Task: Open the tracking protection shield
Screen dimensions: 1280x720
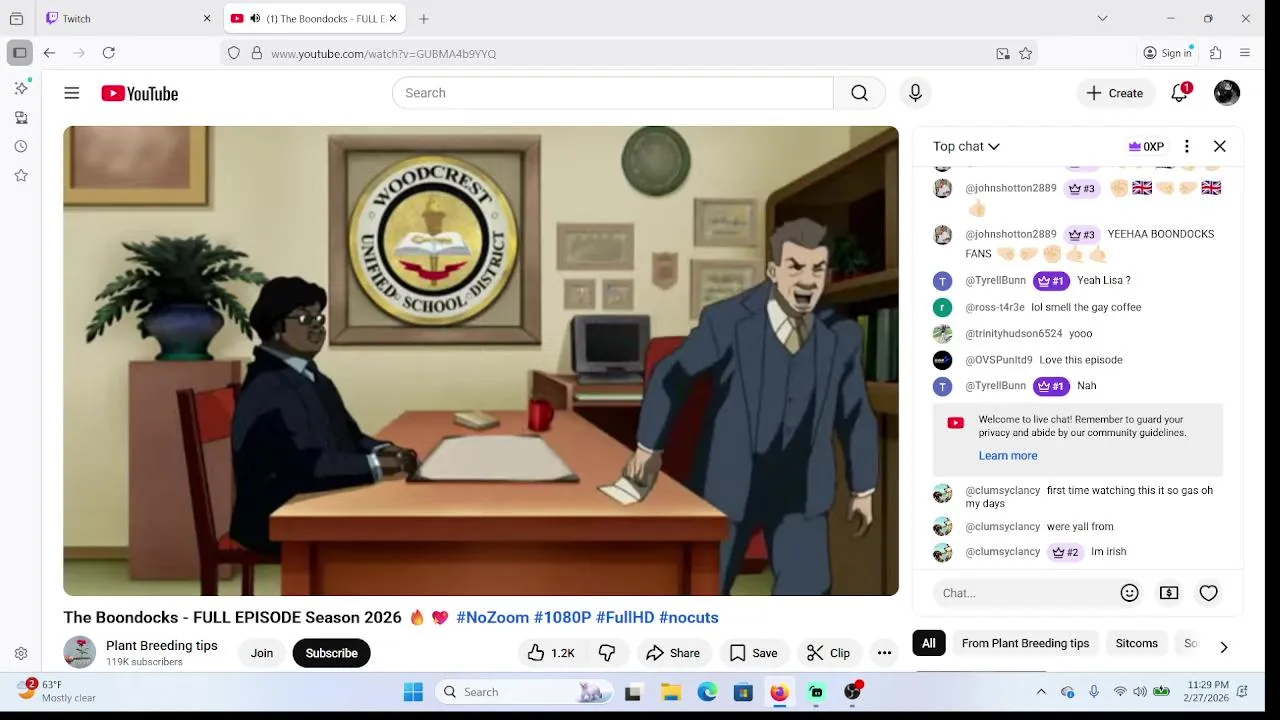Action: click(x=234, y=54)
